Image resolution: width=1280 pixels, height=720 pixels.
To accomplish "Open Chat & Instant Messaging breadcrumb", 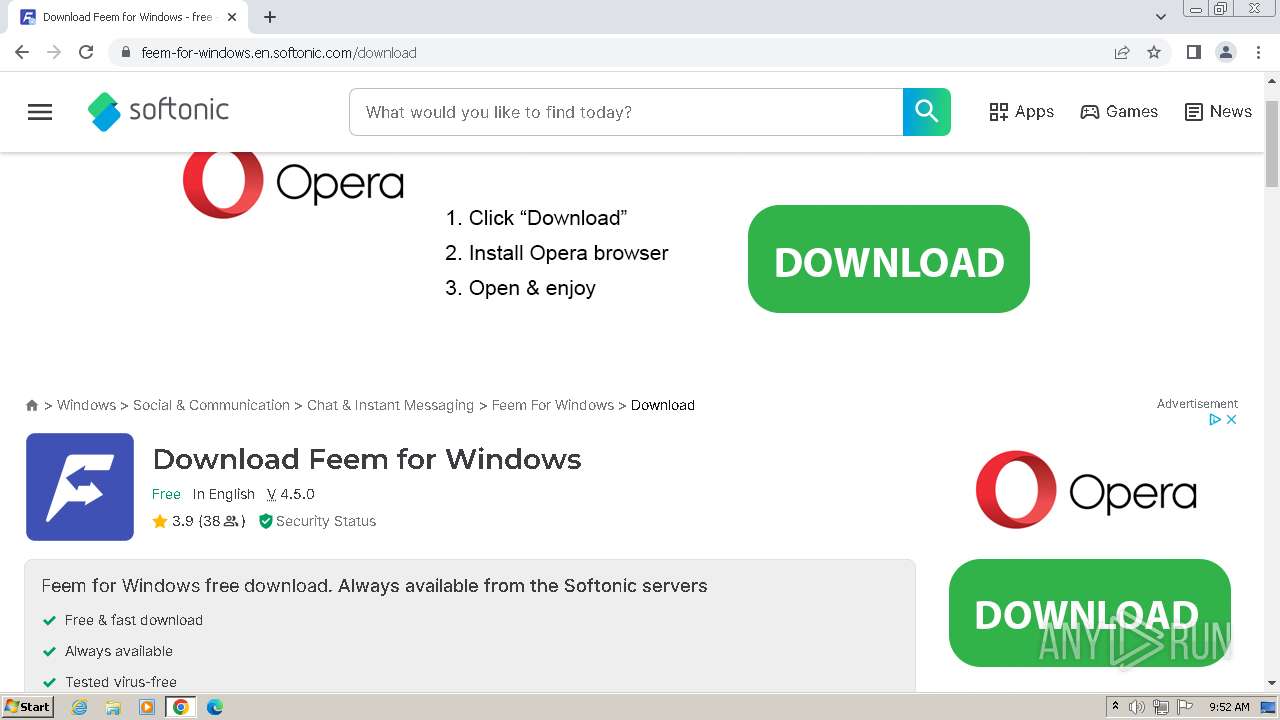I will click(390, 405).
